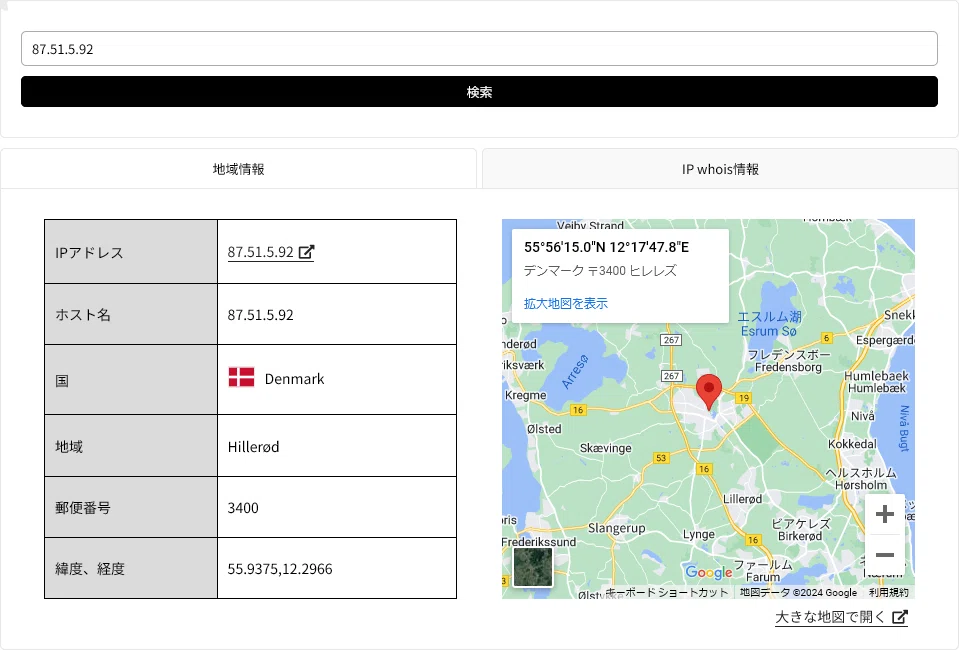Viewport: 959px width, 650px height.
Task: Select the postal code 3400 value
Action: 243,508
